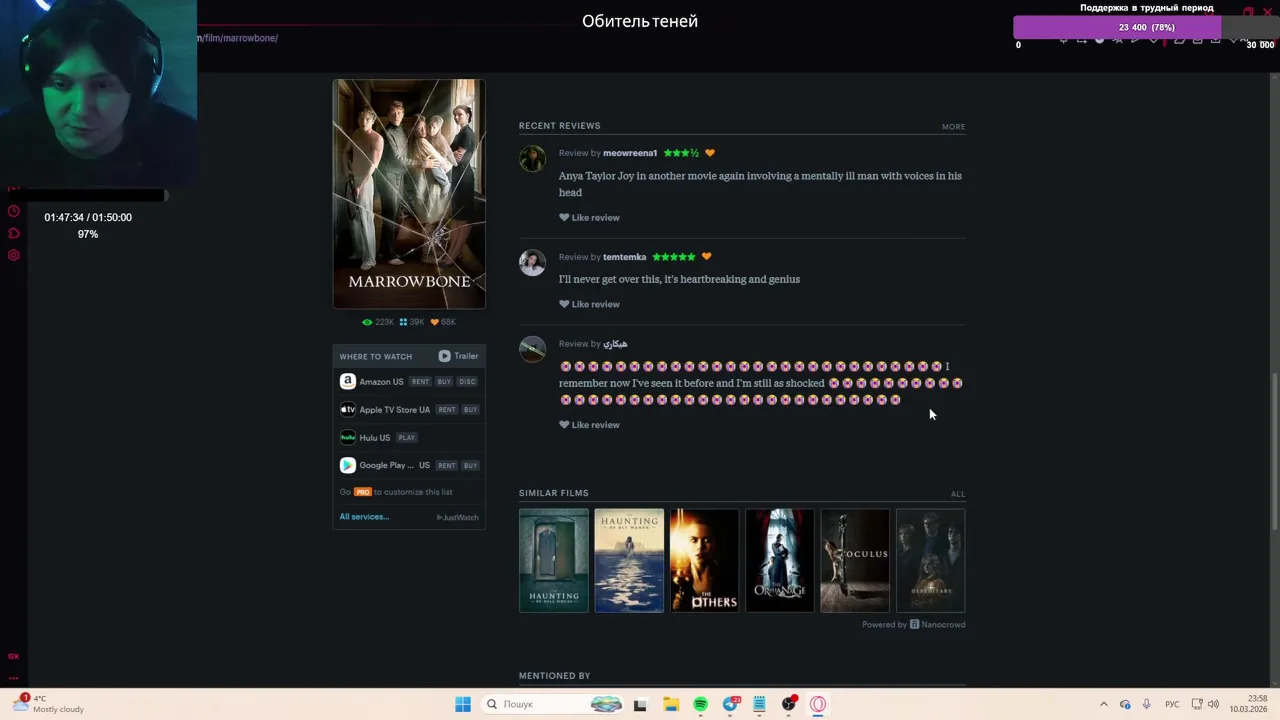Click the PRO badge link
The height and width of the screenshot is (720, 1280).
tap(362, 492)
